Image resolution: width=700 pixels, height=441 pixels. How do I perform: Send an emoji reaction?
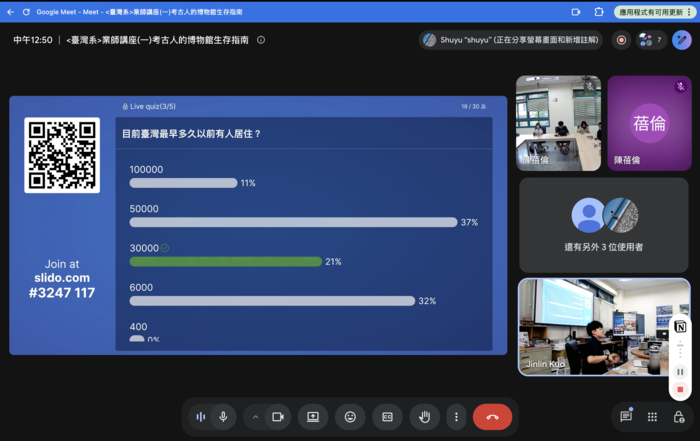click(x=350, y=417)
